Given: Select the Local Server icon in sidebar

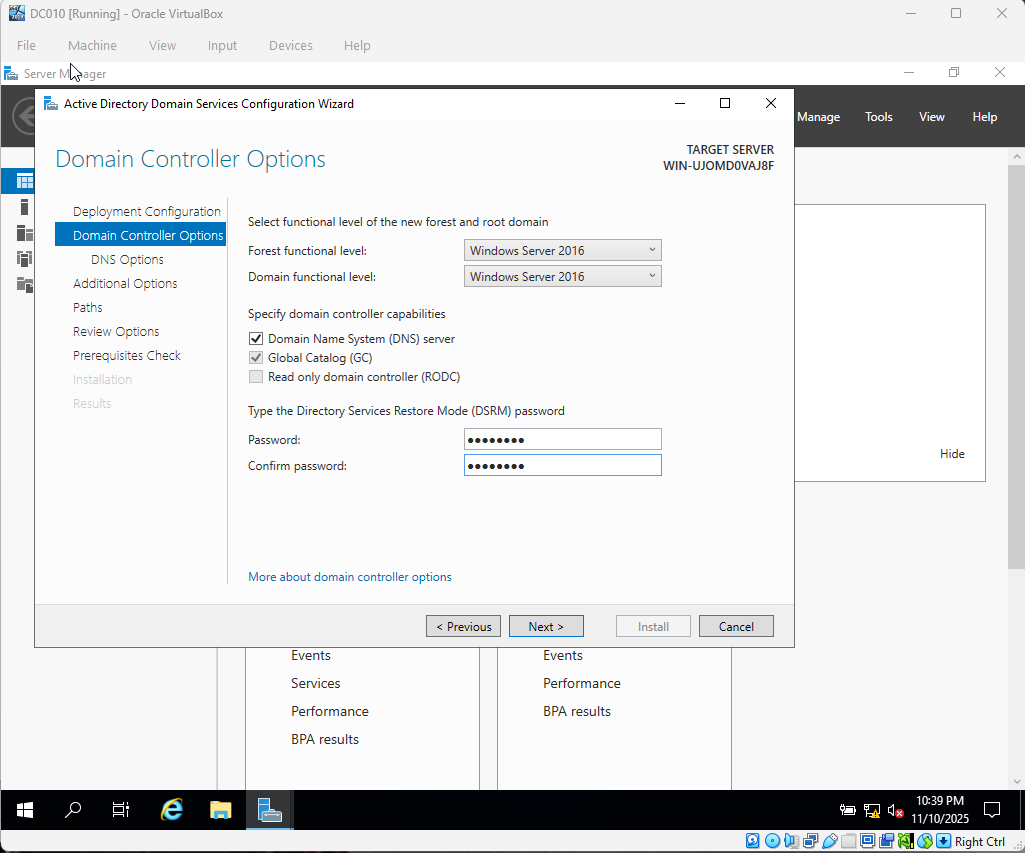Looking at the screenshot, I should coord(20,207).
